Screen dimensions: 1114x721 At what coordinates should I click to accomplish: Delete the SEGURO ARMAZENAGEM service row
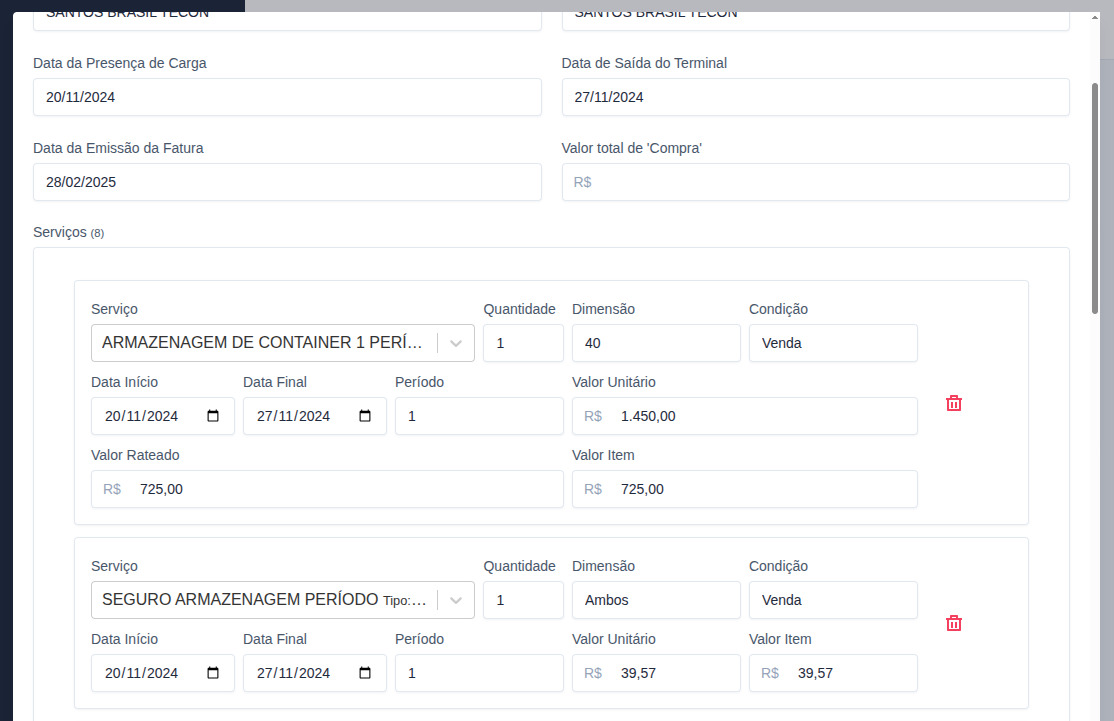953,624
